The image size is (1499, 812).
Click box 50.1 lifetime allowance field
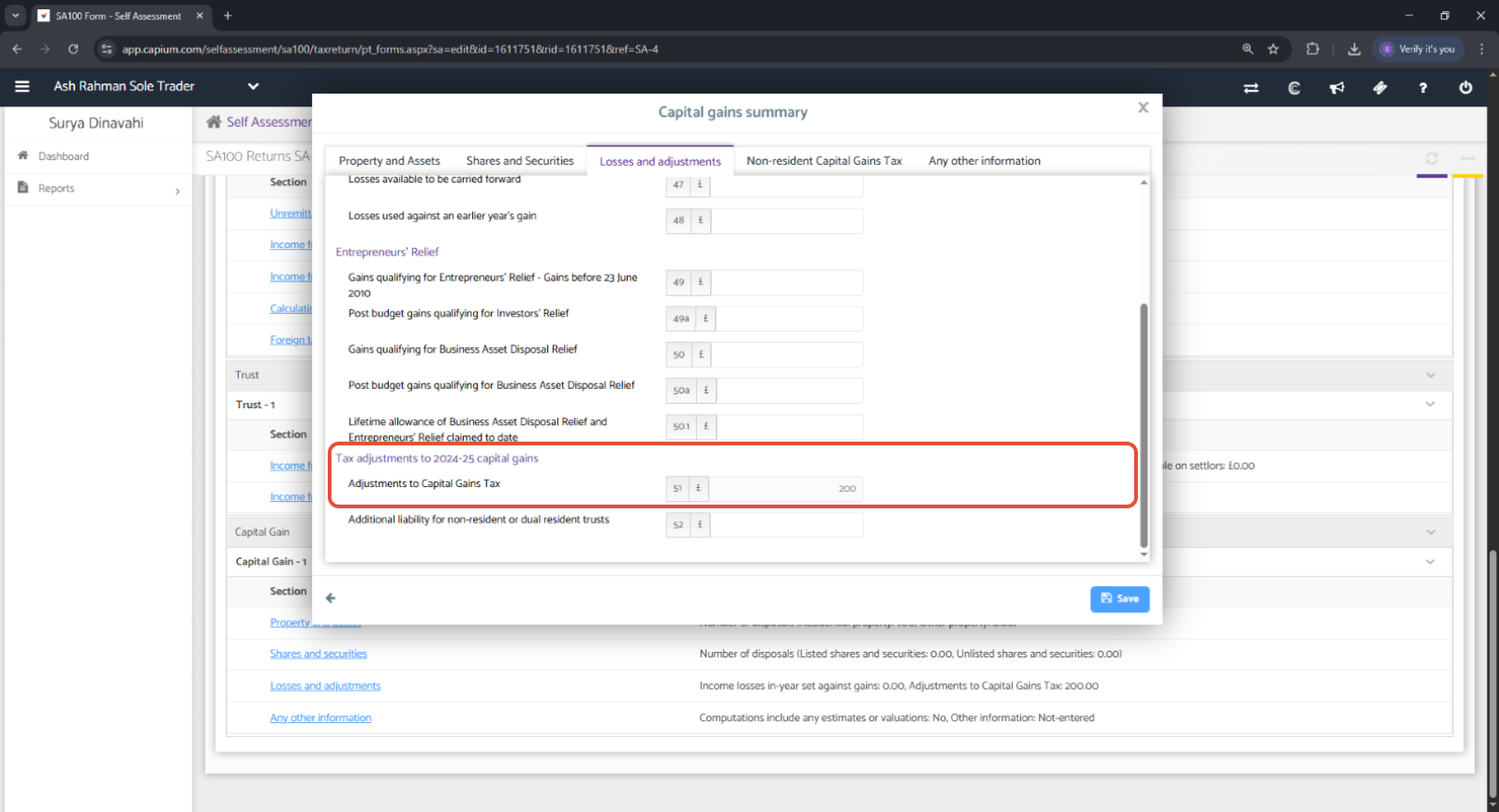coord(789,427)
